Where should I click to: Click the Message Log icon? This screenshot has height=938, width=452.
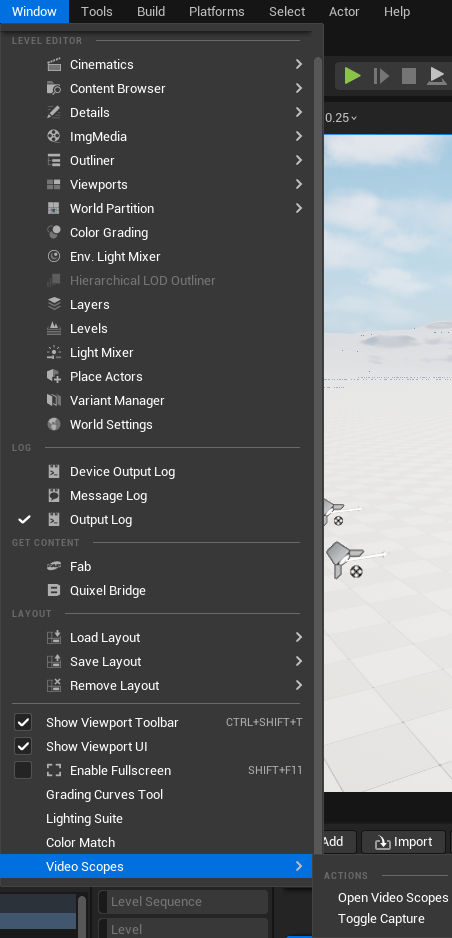pos(54,495)
